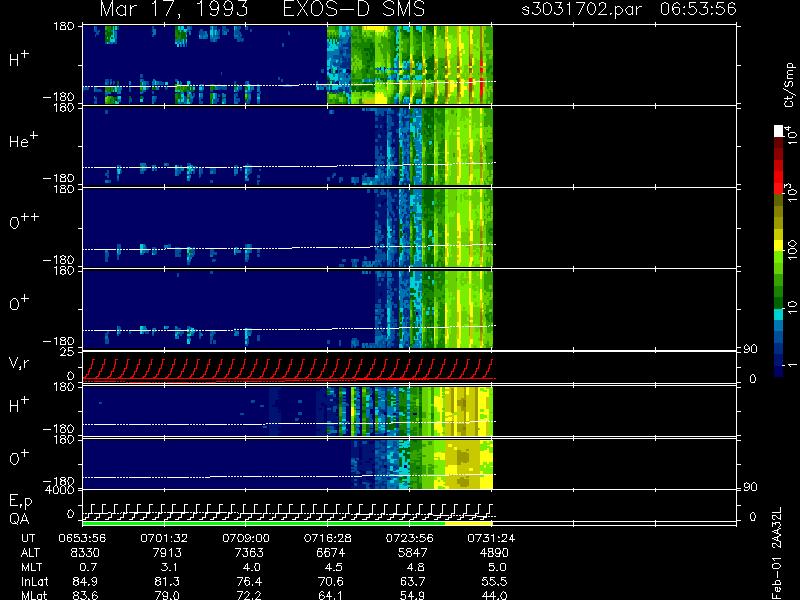Select the UT value "0731:24"
This screenshot has width=800, height=600.
coord(491,538)
